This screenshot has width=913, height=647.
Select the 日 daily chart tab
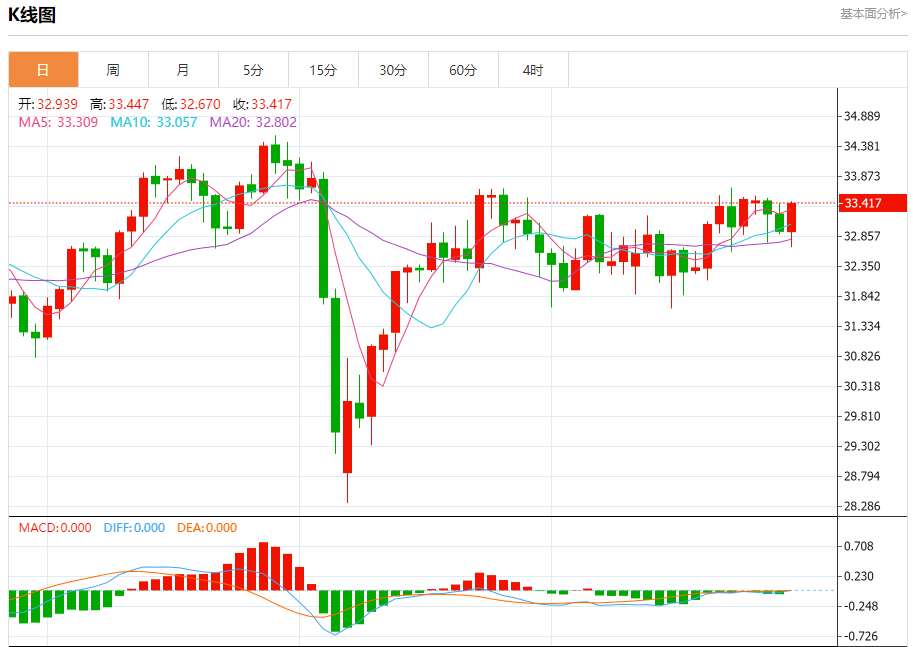[x=44, y=70]
